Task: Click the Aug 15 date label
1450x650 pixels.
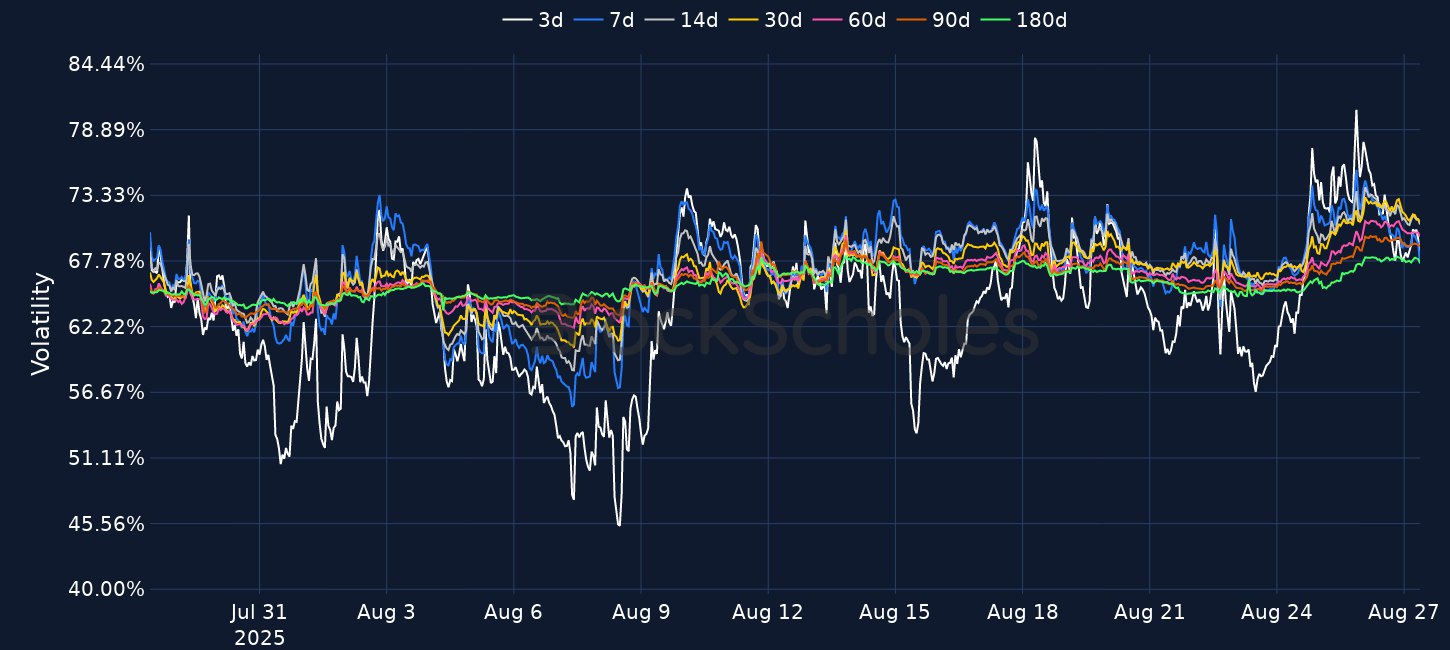Action: pyautogui.click(x=894, y=612)
